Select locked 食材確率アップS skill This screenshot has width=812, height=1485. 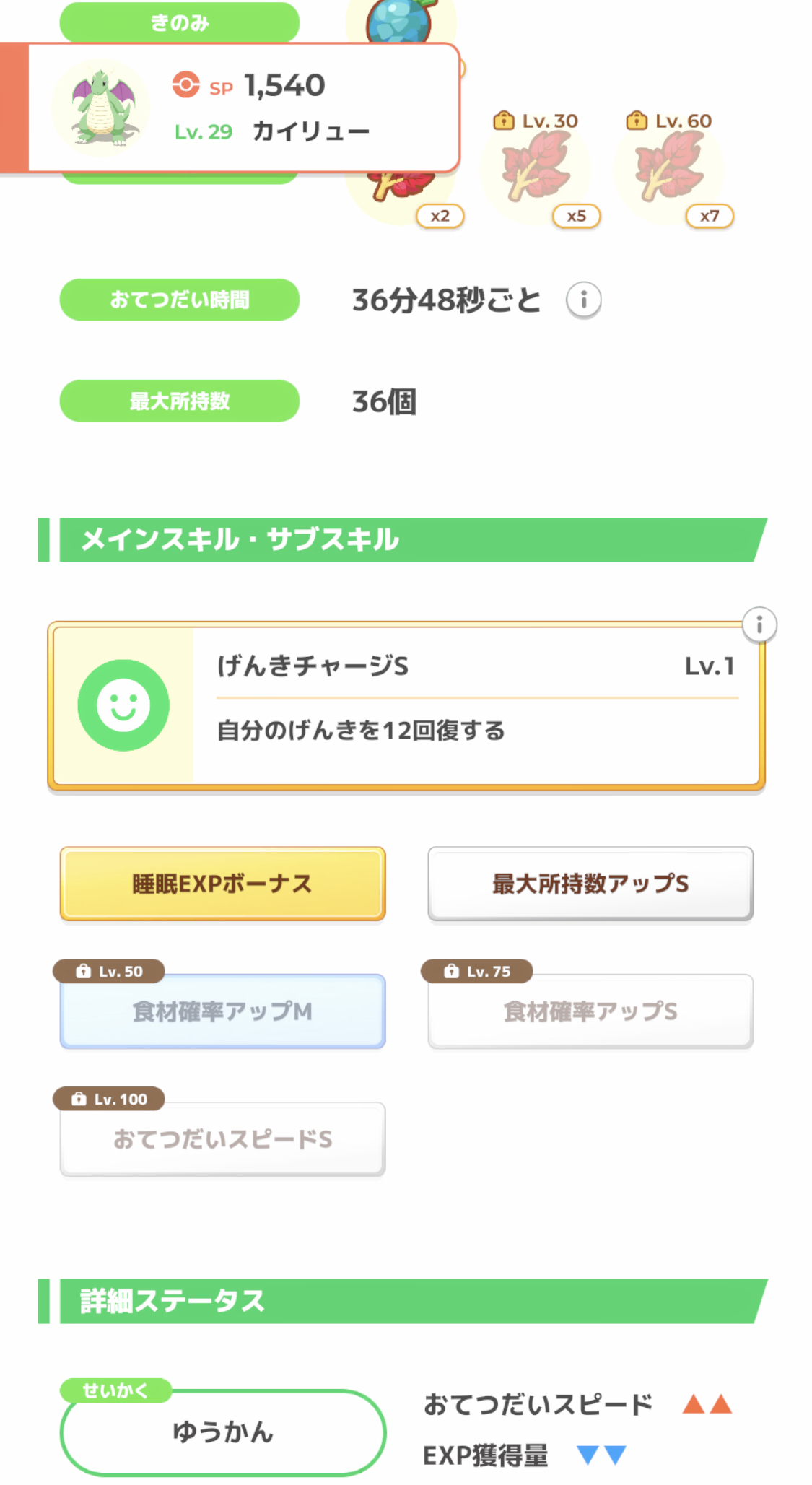590,1011
